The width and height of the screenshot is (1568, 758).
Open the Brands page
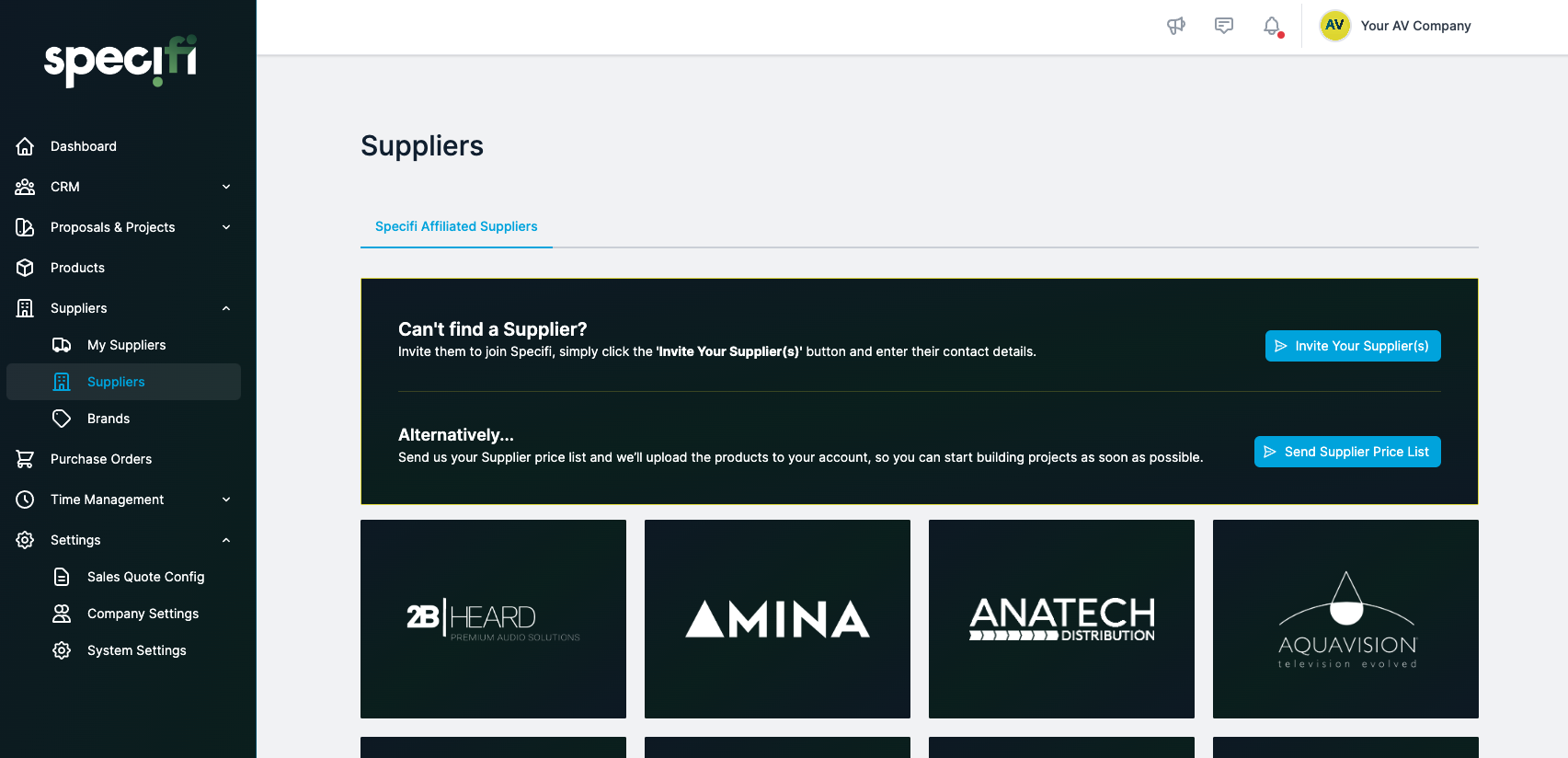[x=109, y=419]
